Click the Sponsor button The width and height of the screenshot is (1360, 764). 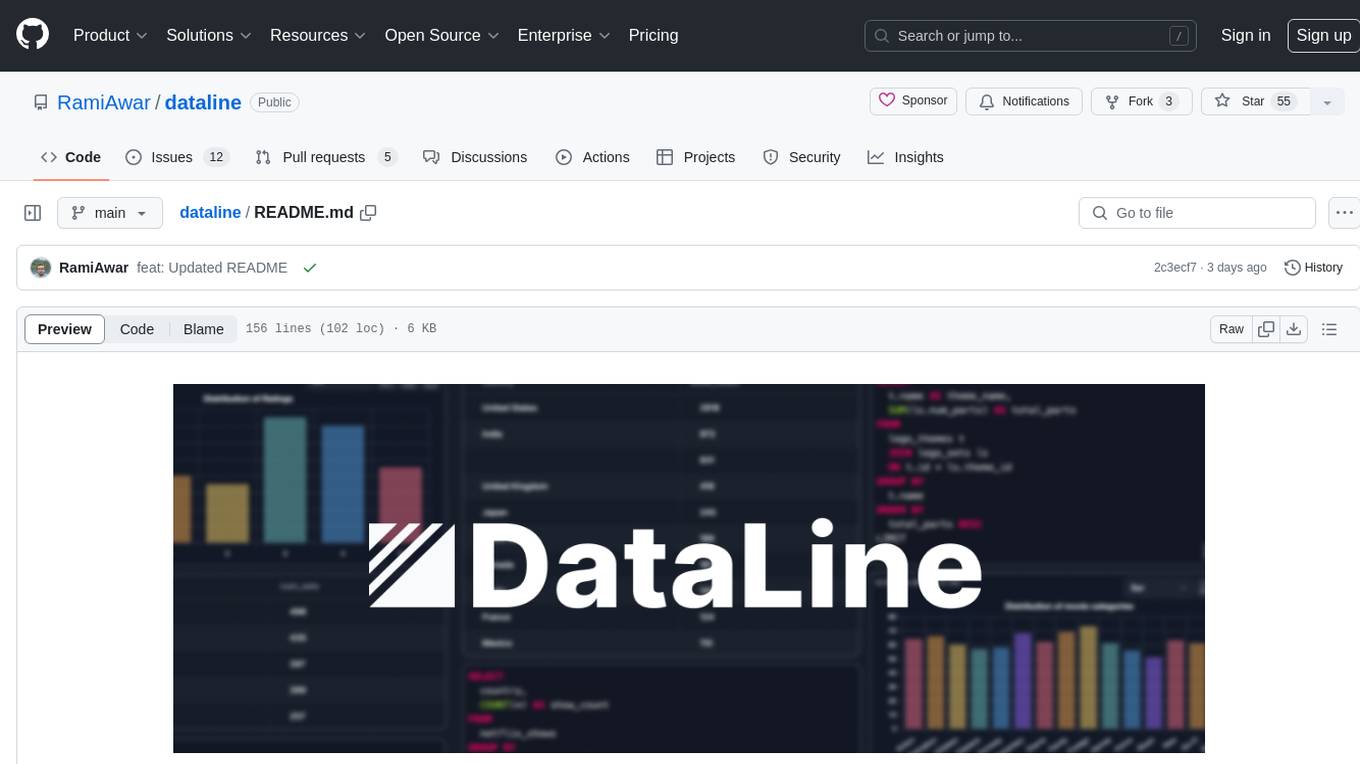click(x=913, y=101)
